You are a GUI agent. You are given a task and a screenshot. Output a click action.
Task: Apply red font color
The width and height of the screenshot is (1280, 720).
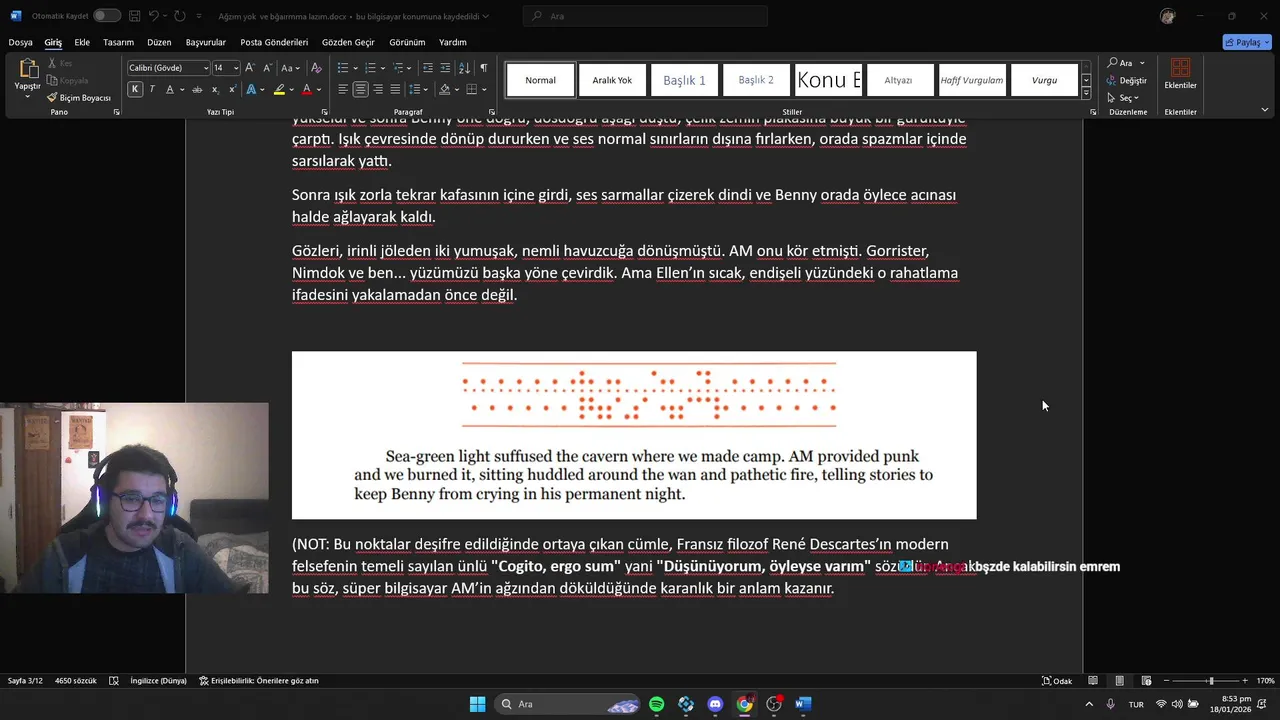[x=307, y=89]
